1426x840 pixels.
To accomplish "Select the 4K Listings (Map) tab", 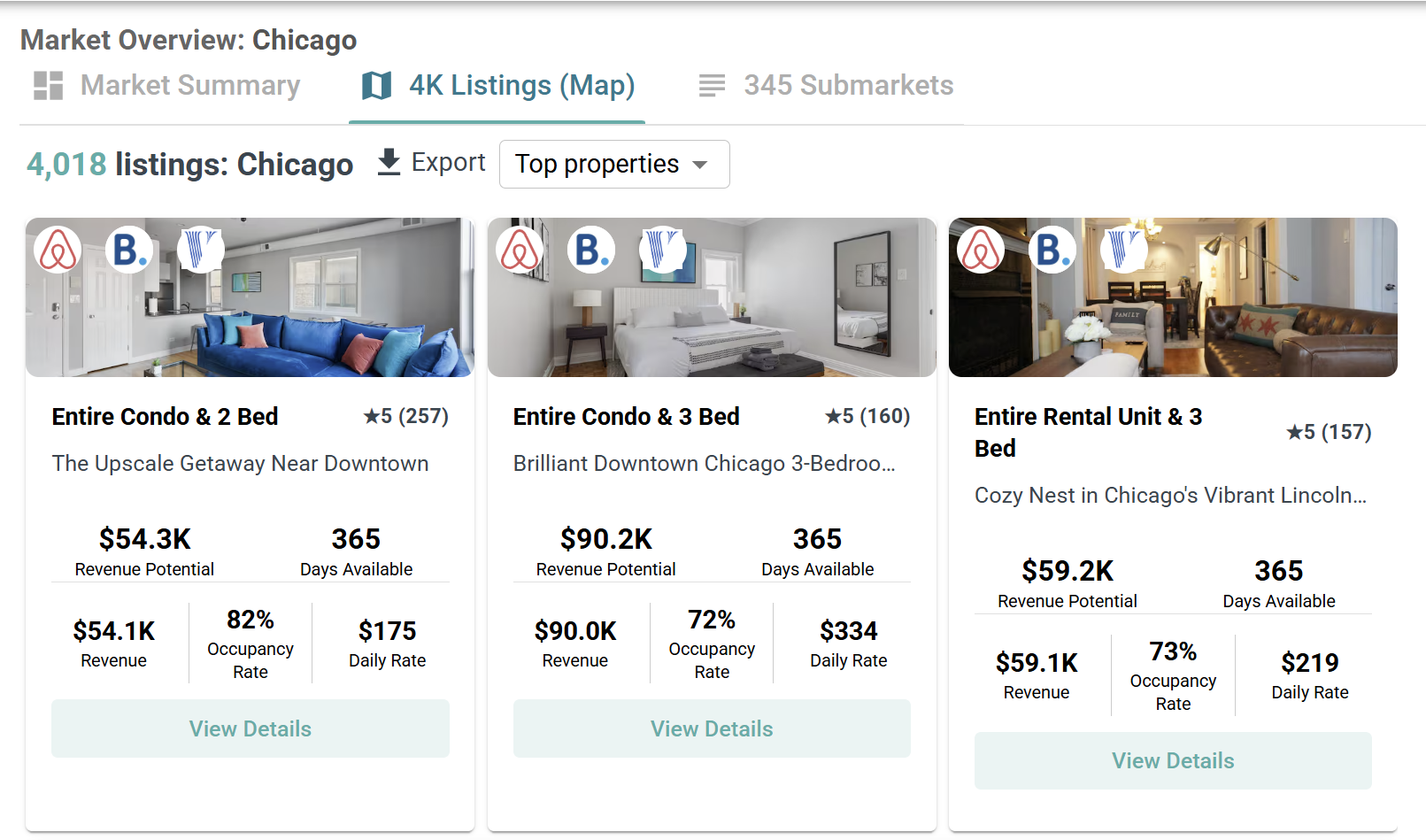I will 498,86.
